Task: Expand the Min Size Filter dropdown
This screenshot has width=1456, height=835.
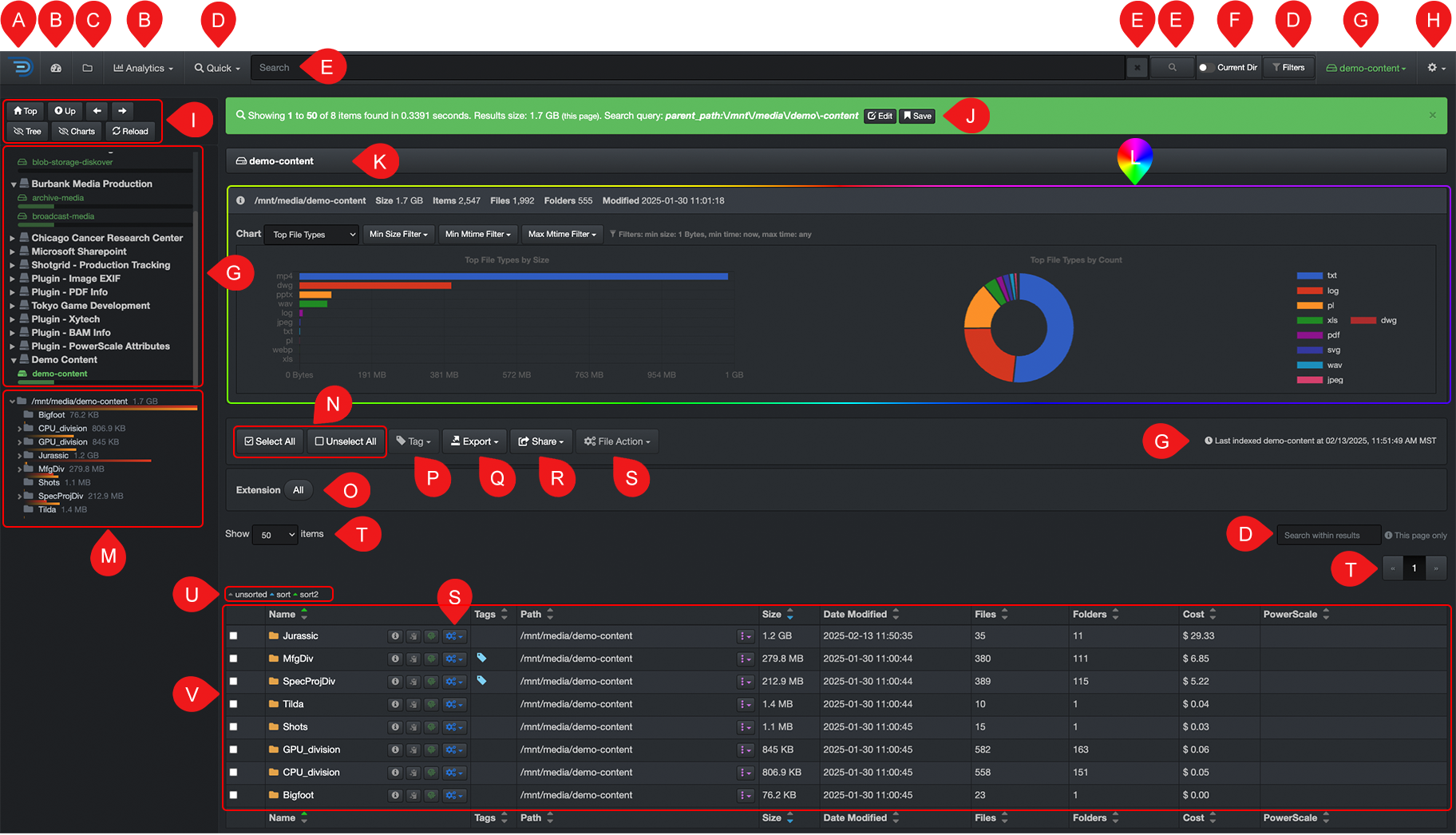Action: (399, 235)
